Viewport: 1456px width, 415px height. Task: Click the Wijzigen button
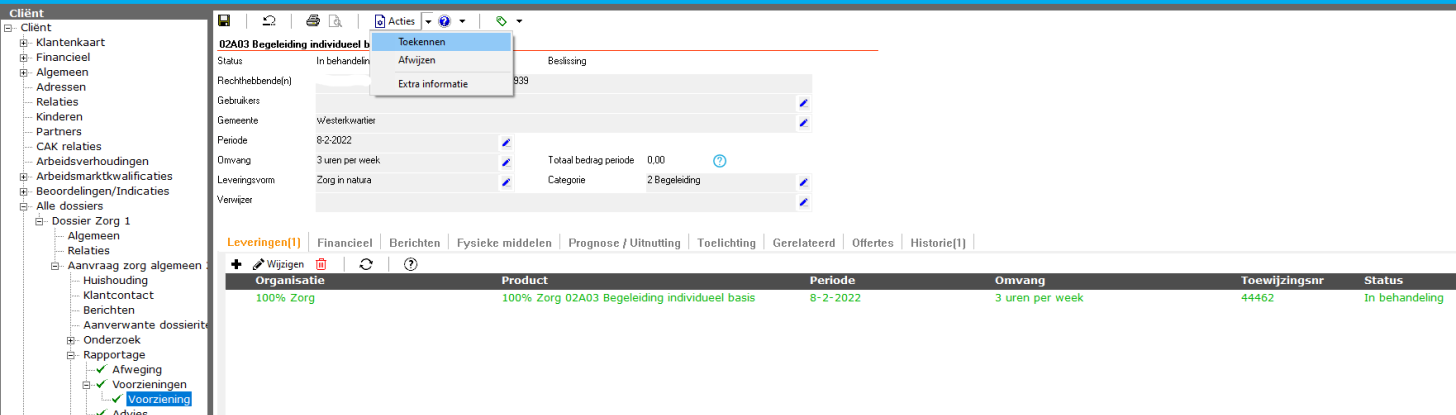278,264
